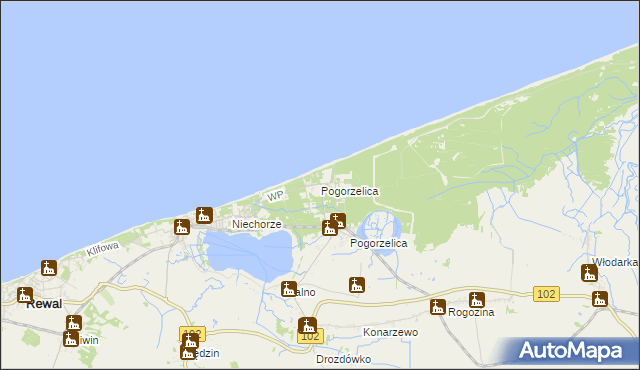
Task: Click the church icon under the Włodarka label
Action: (x=589, y=273)
